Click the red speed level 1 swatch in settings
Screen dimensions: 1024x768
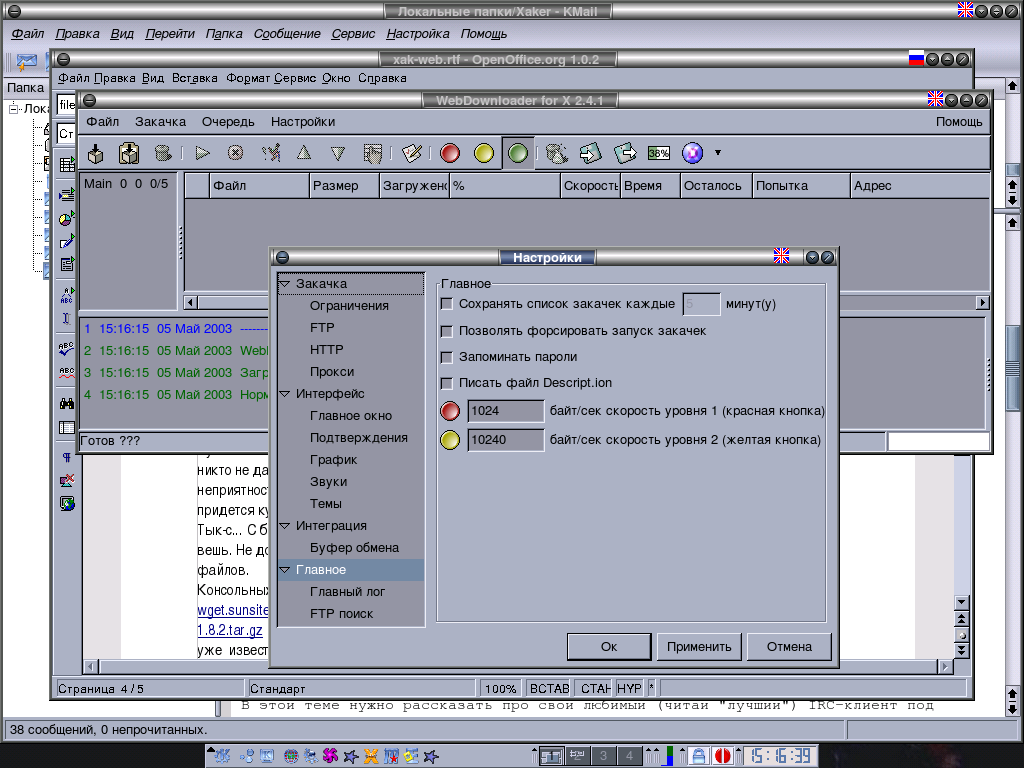click(x=450, y=411)
